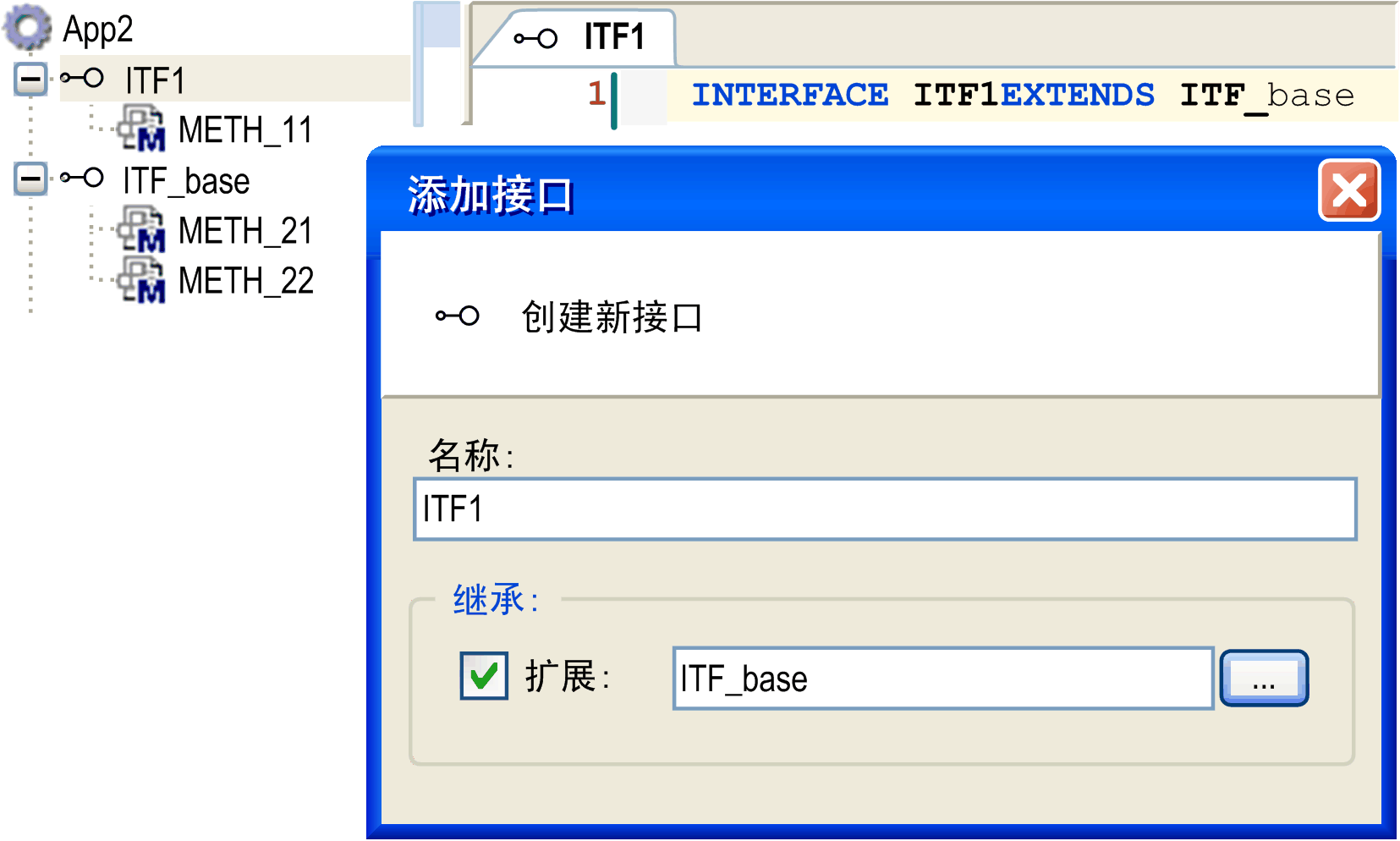The height and width of the screenshot is (841, 1400).
Task: Click line number 1 in editor gutter
Action: [596, 93]
